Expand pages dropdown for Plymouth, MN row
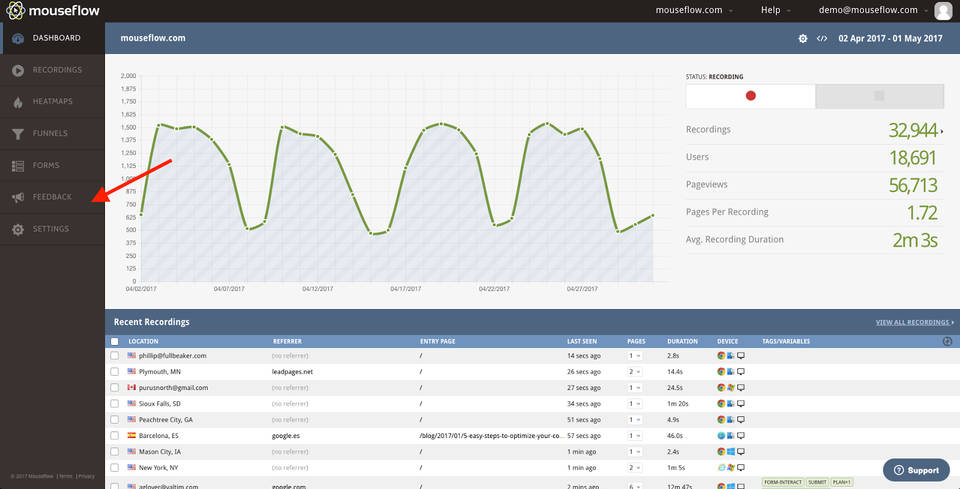 633,371
